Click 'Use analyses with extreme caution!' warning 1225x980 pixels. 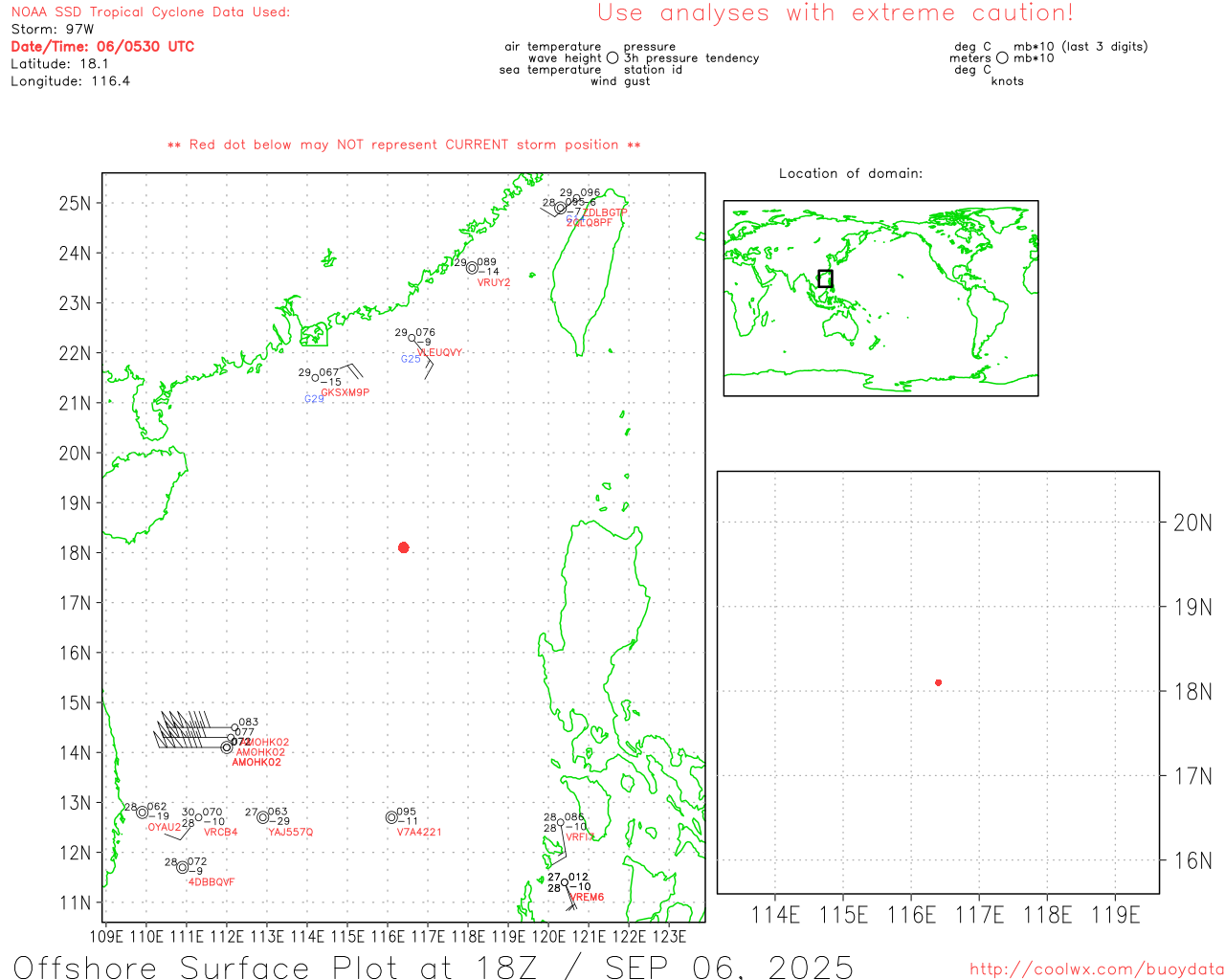[835, 13]
